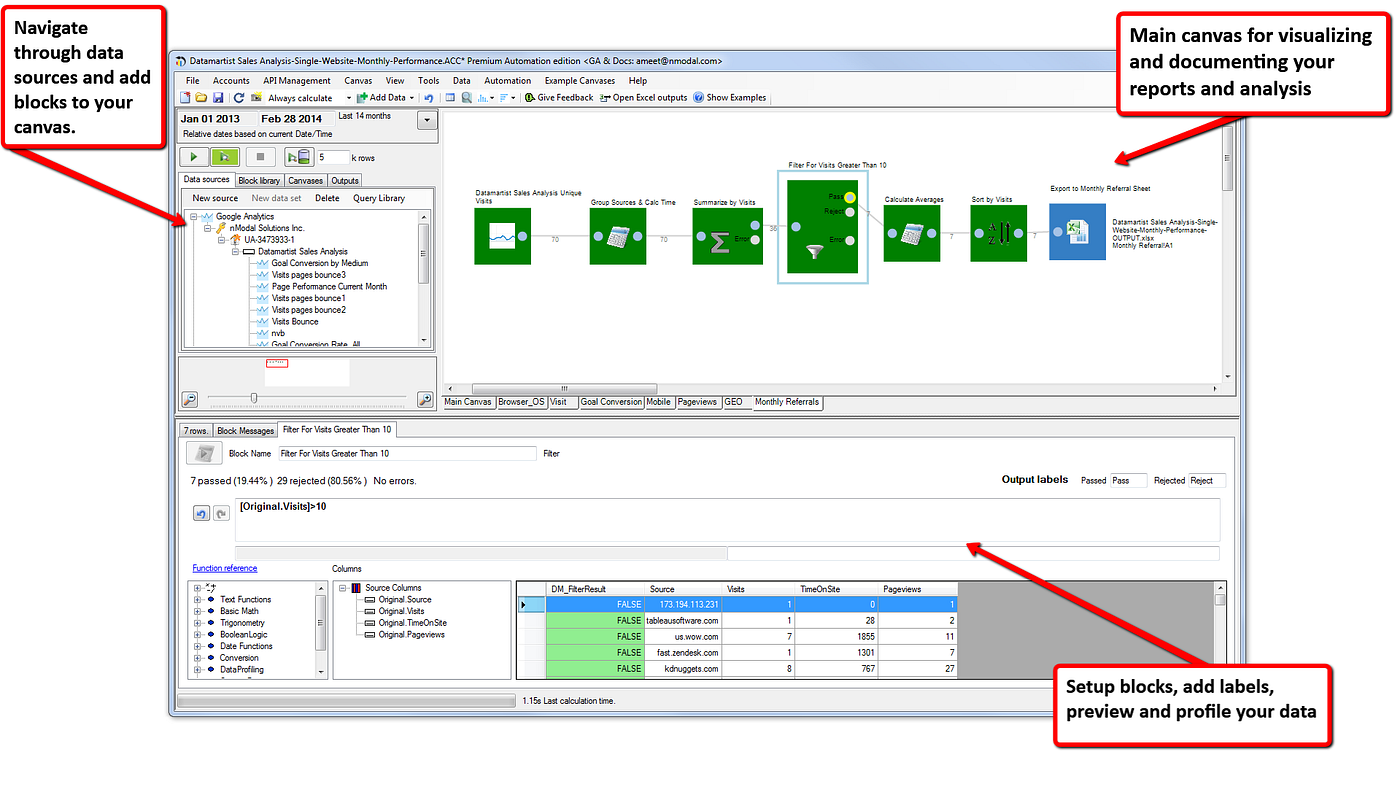The image size is (1400, 786).
Task: Click the yellow Pass output connector
Action: coord(850,197)
